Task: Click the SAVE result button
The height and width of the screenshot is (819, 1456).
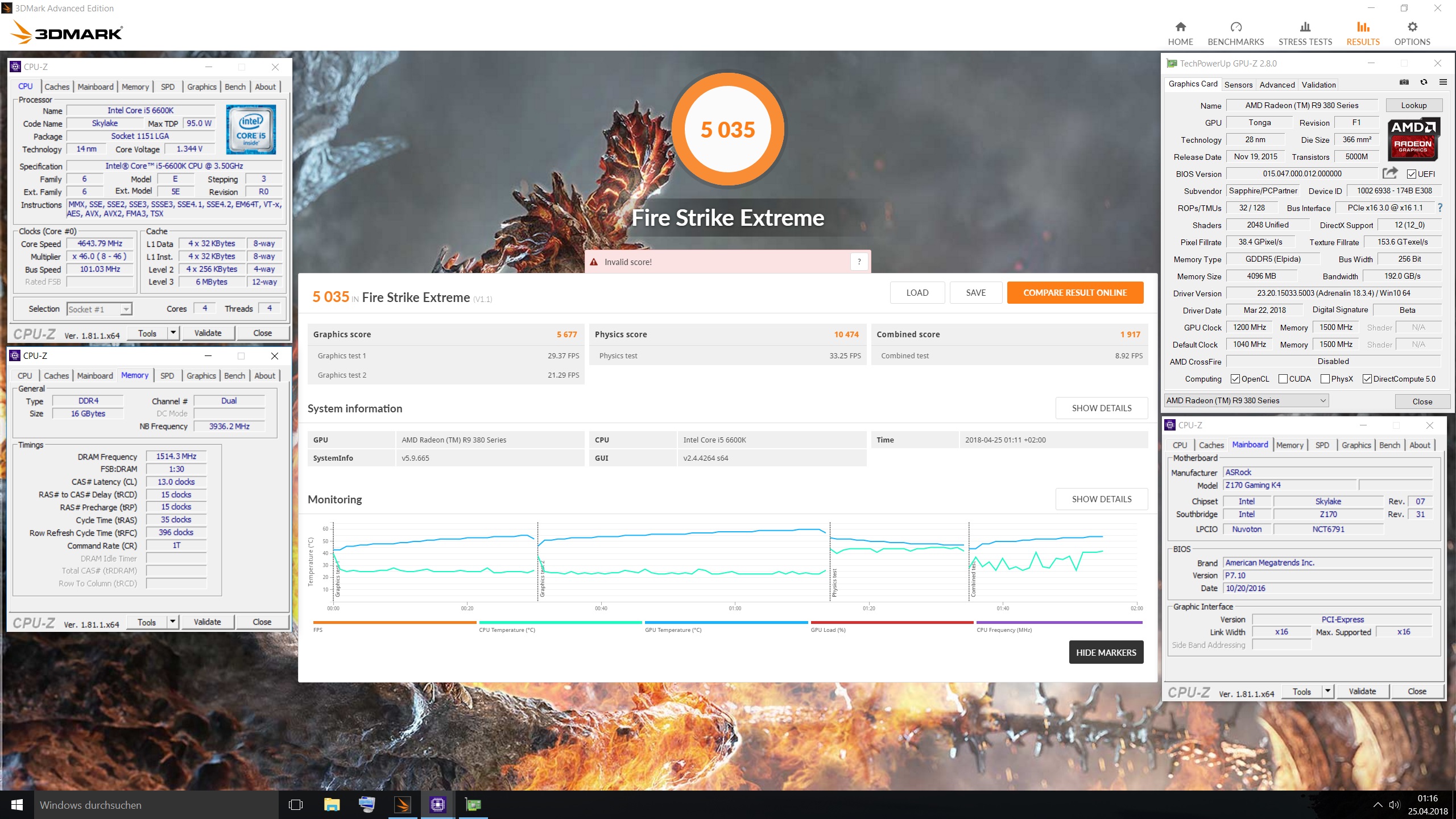Action: tap(976, 292)
